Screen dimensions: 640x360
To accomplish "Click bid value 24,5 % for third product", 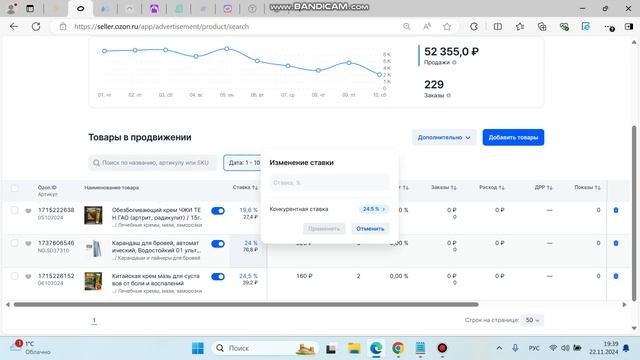I will click(248, 276).
